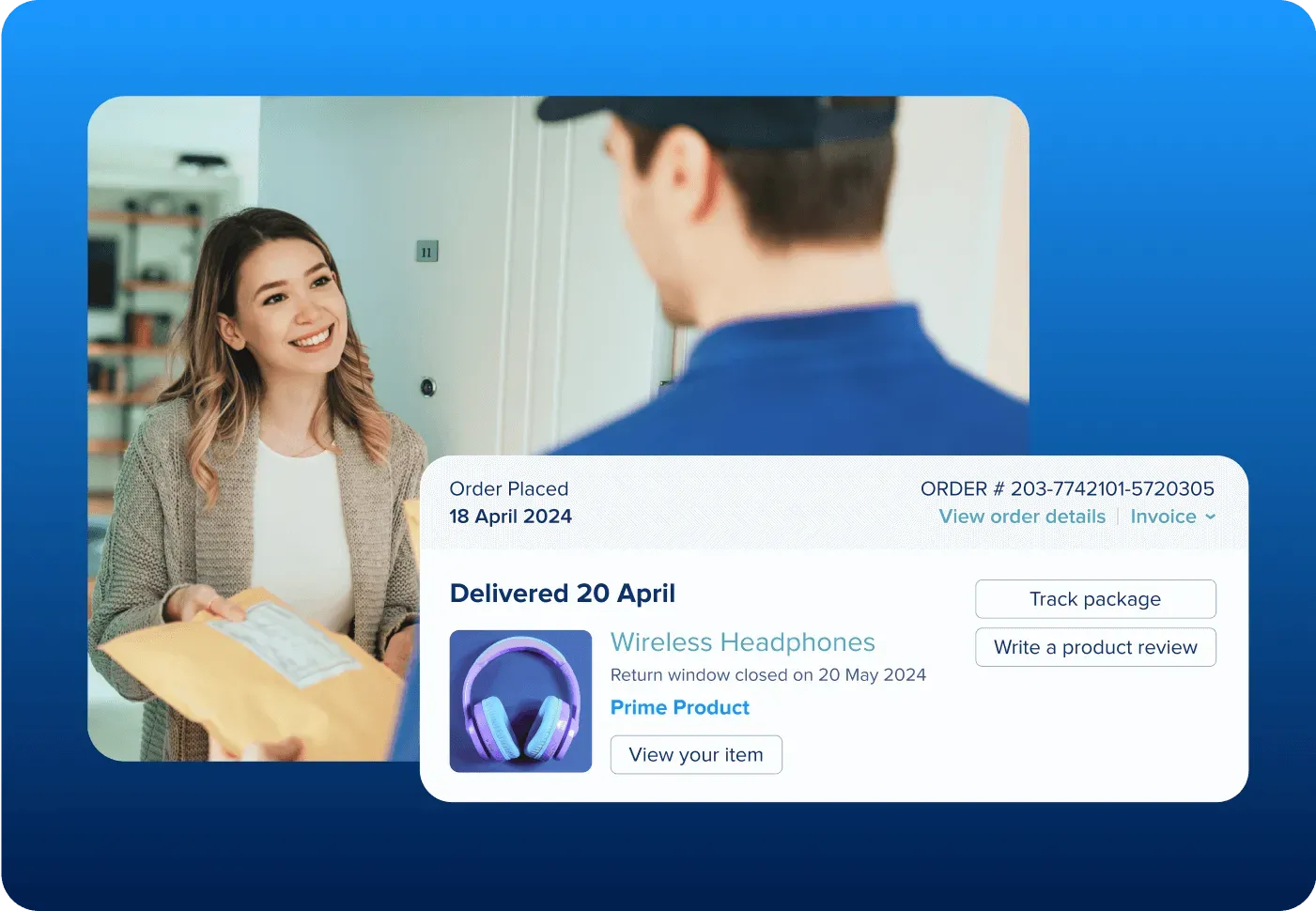The width and height of the screenshot is (1316, 911).
Task: Click the return window closed notice
Action: tap(767, 674)
